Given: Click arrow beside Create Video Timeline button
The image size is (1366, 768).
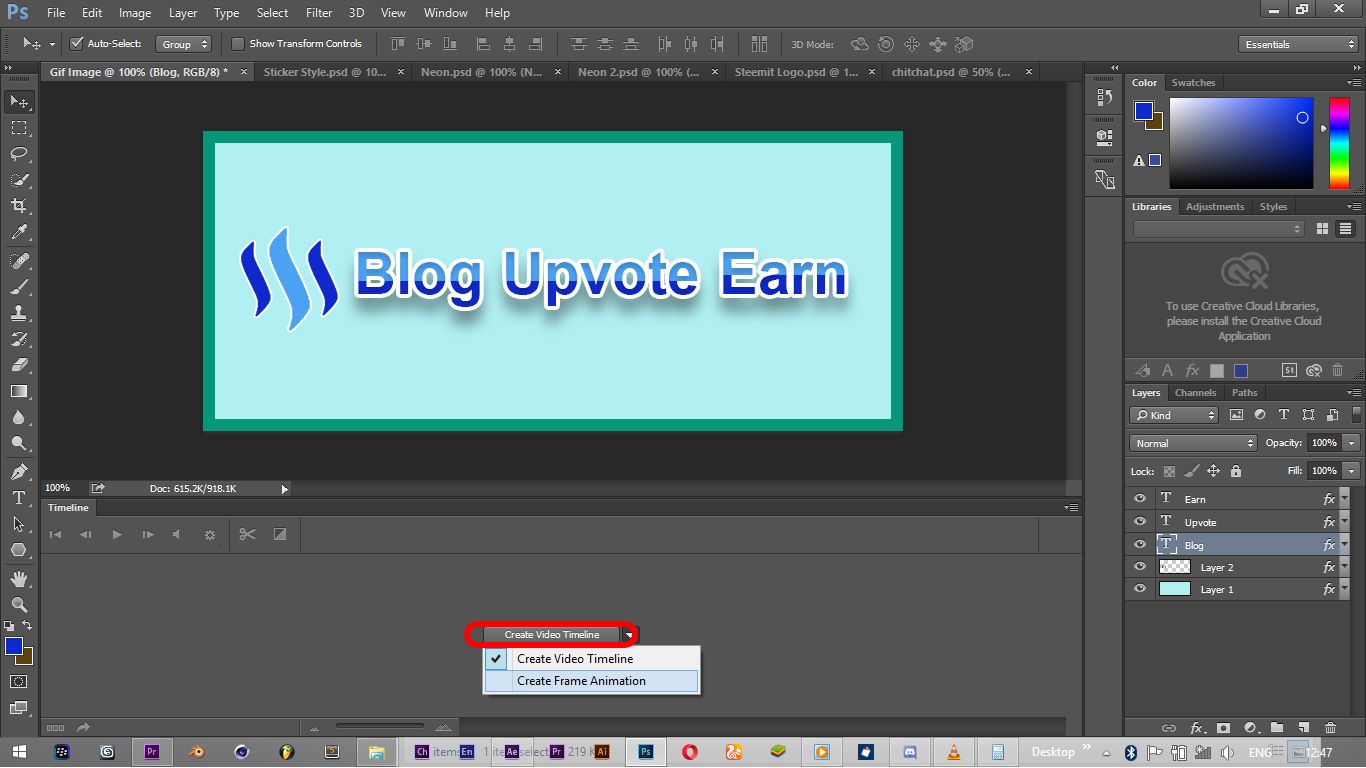Looking at the screenshot, I should (x=629, y=635).
